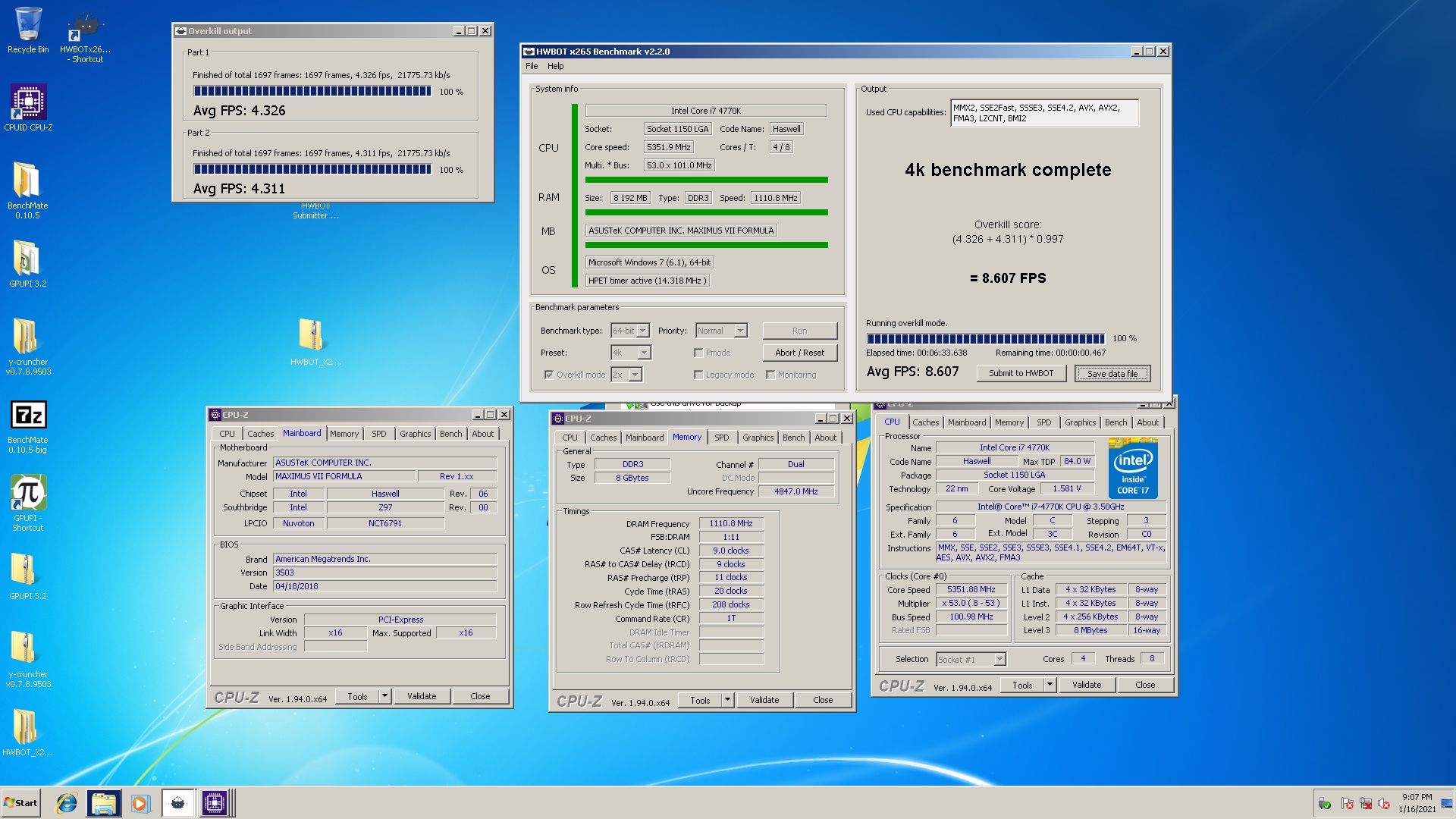Click Intel Core i7 logo in CPU-Z

pyautogui.click(x=1133, y=468)
